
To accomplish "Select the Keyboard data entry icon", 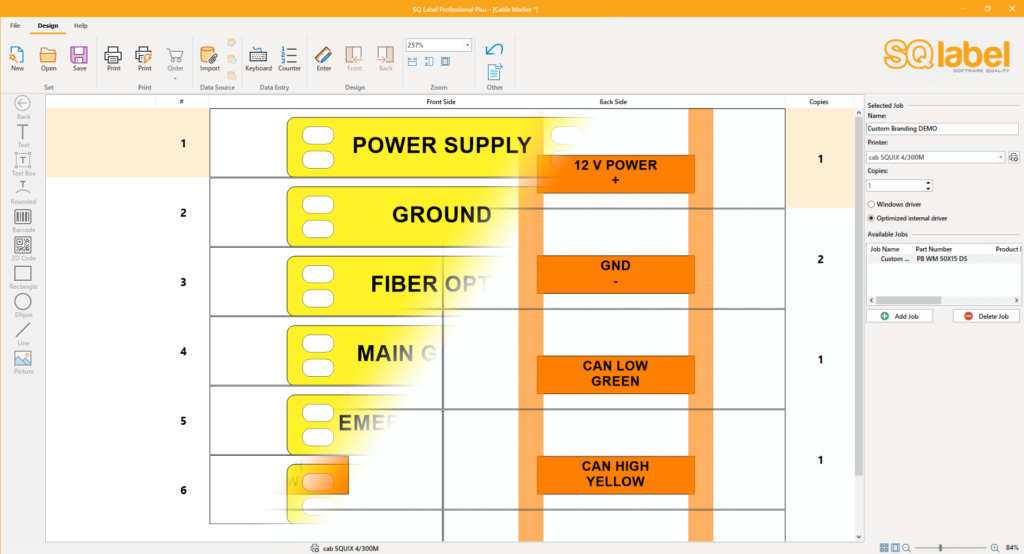I will (258, 58).
